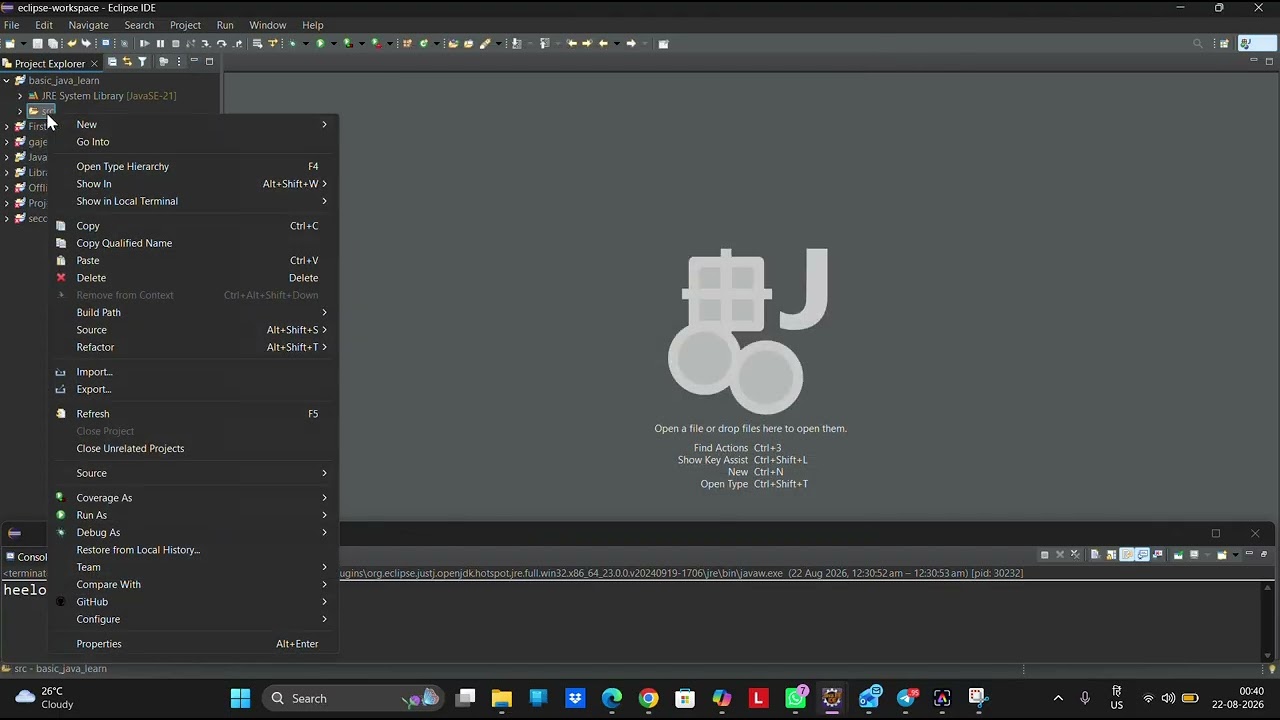Open Project Explorer View Menu (three dots)
The image size is (1280, 720).
tap(179, 62)
